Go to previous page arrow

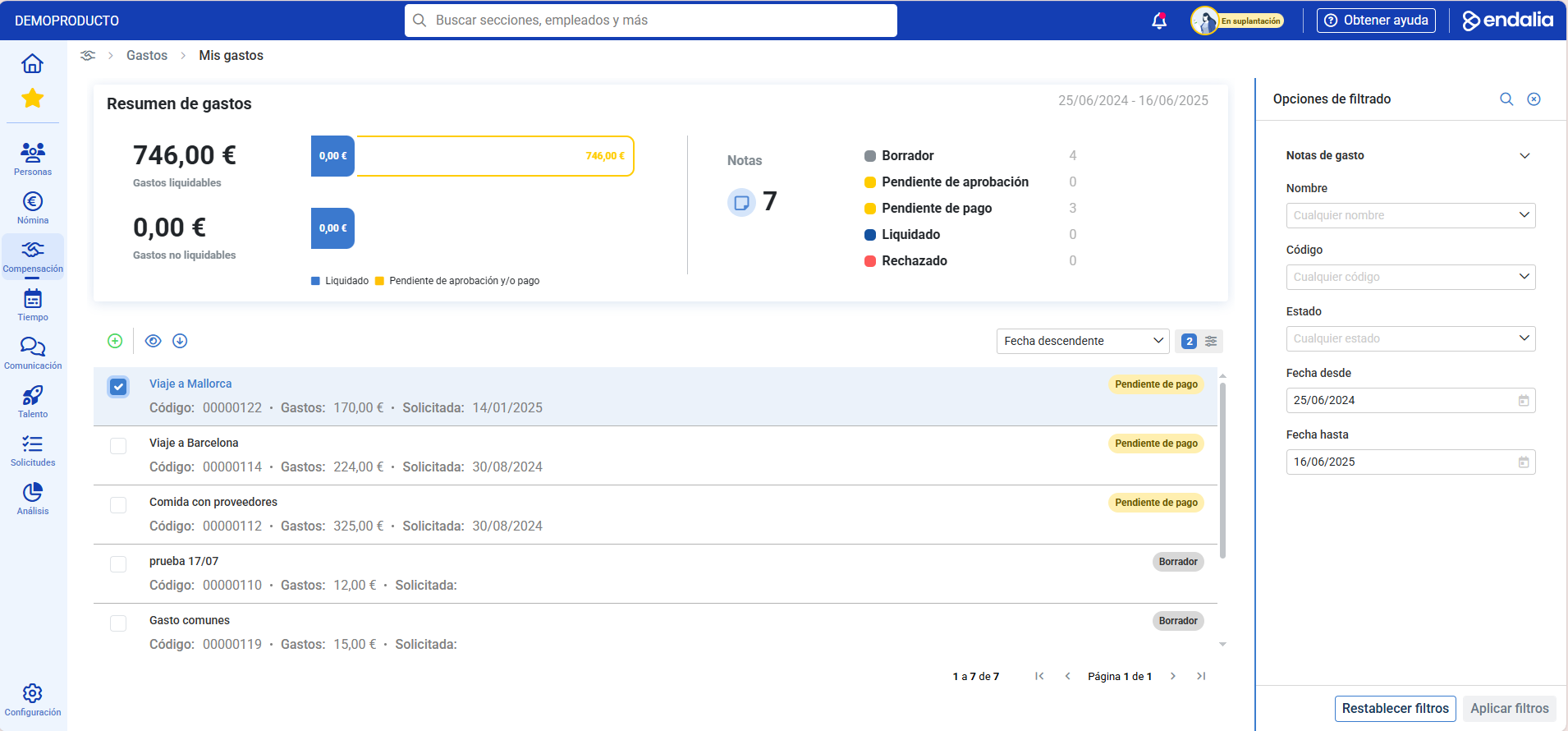tap(1067, 676)
